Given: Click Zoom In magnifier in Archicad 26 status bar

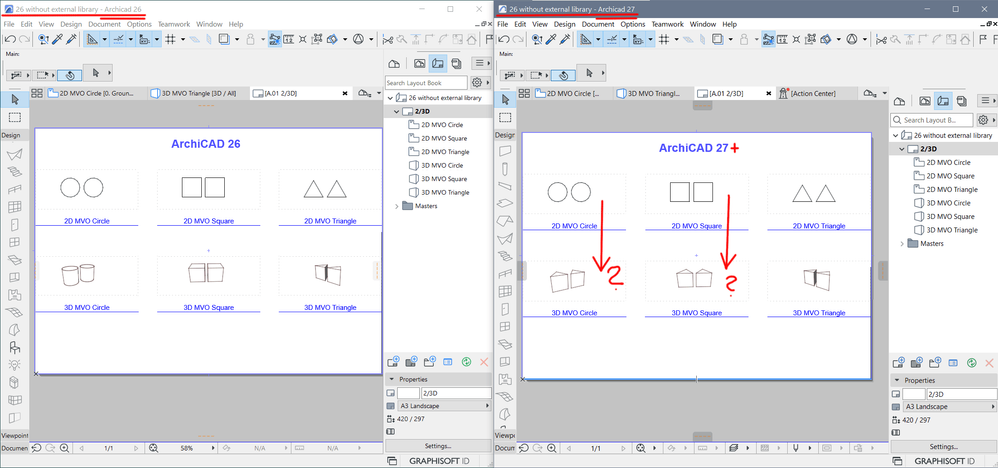Looking at the screenshot, I should pos(64,448).
